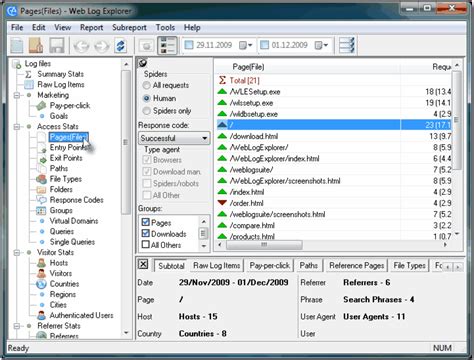The height and width of the screenshot is (360, 474).
Task: Click the refresh arrows toolbar icon
Action: (120, 46)
